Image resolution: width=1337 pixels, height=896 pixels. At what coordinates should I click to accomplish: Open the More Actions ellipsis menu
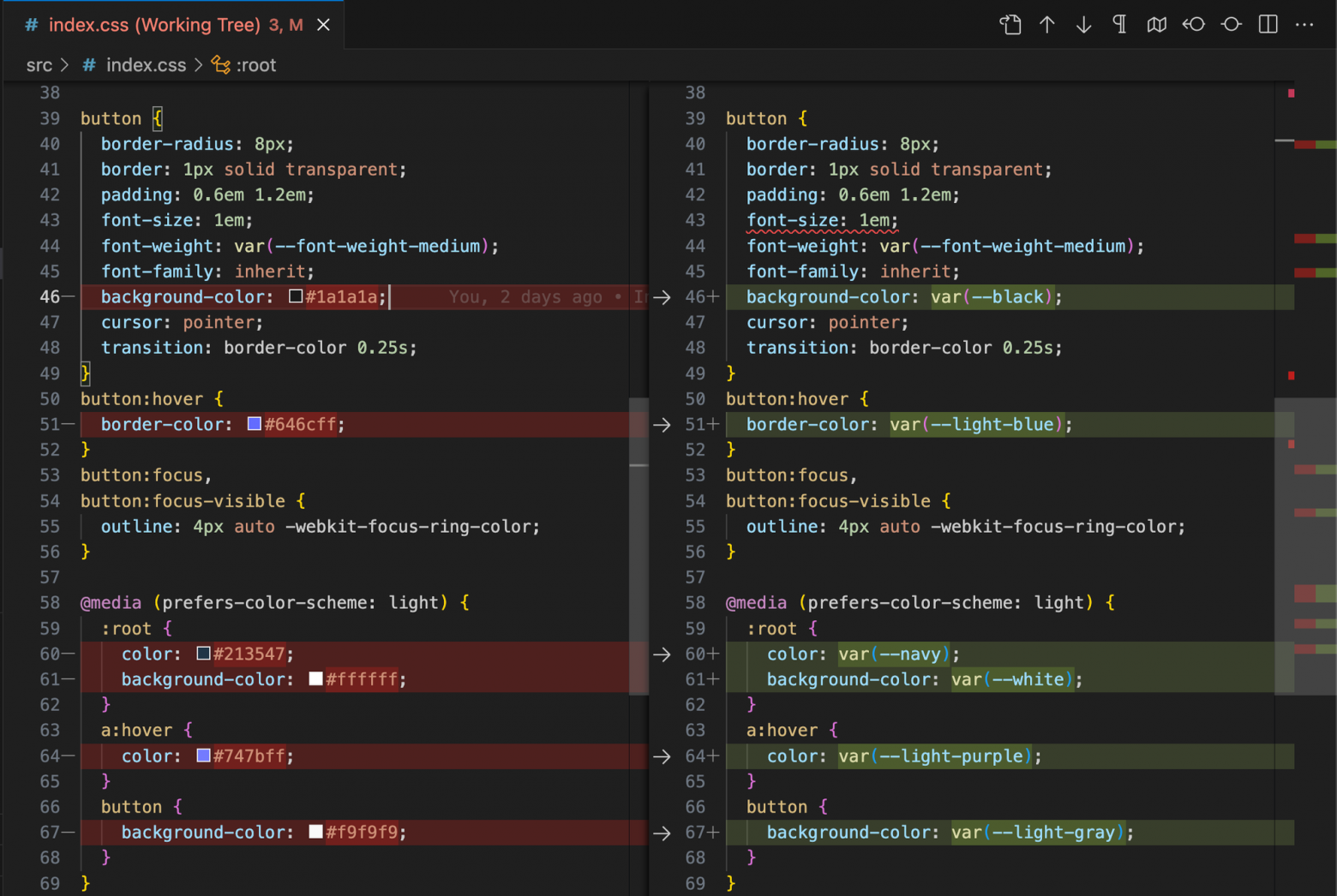click(x=1304, y=25)
